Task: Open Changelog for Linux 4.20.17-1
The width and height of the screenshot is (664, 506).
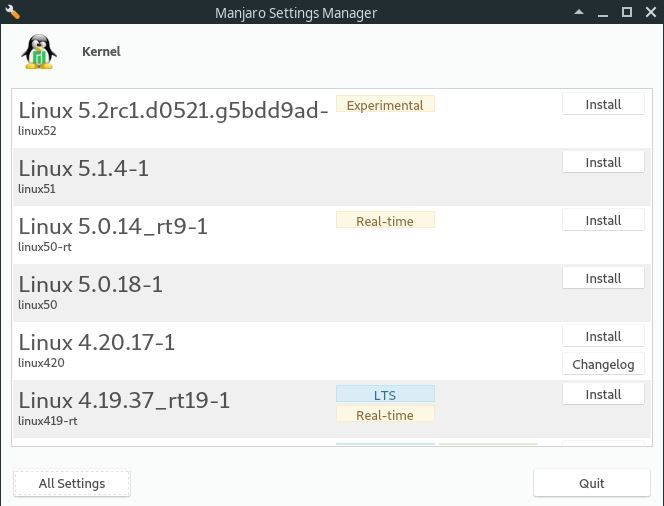Action: 603,364
